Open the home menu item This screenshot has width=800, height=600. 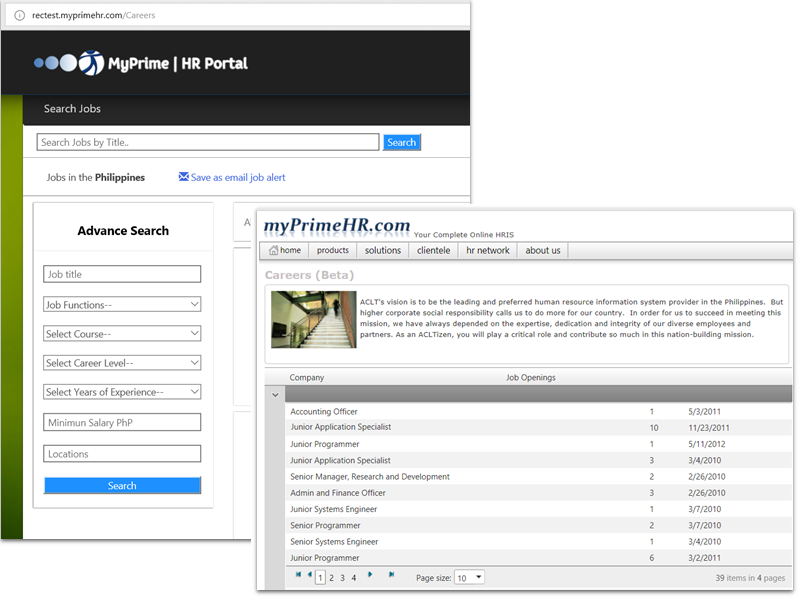[285, 250]
